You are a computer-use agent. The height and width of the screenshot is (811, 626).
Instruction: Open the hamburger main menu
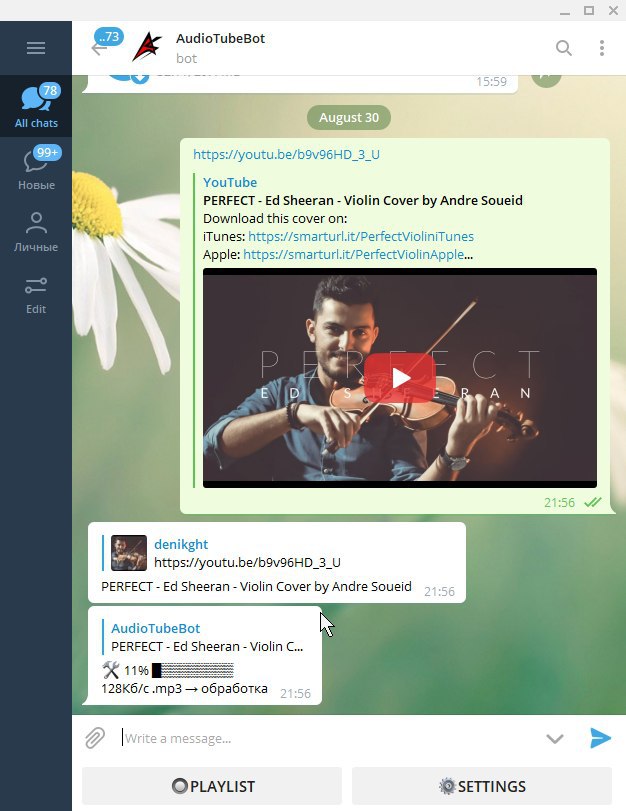(36, 48)
